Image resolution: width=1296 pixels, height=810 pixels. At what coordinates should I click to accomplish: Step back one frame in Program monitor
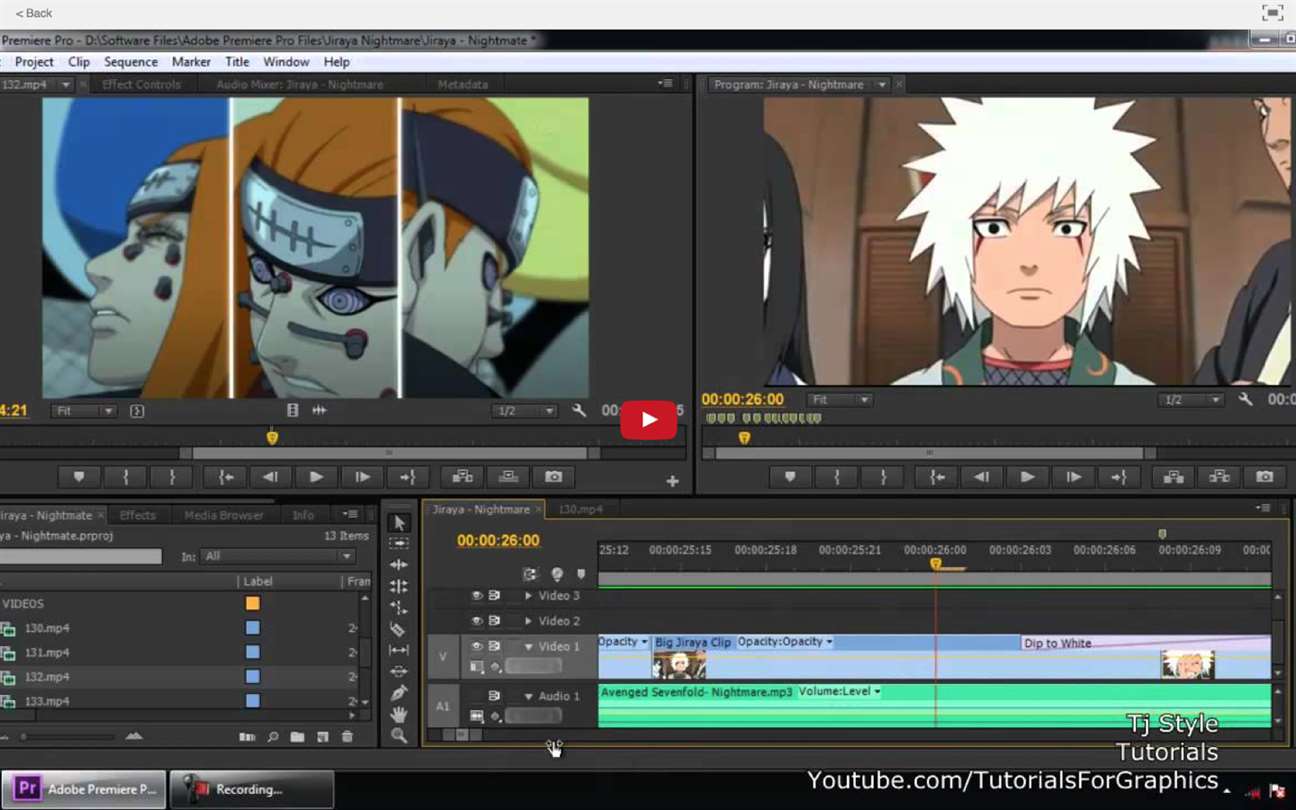[x=981, y=477]
